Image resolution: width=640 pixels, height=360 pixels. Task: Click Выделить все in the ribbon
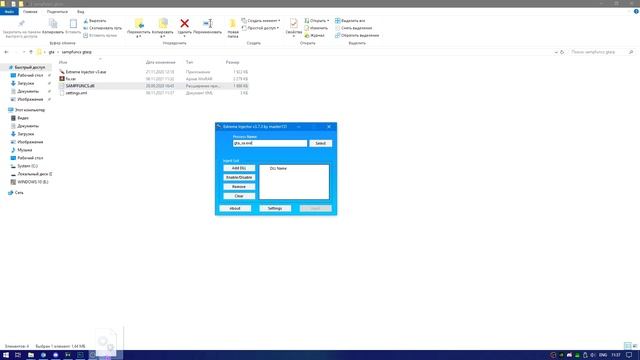350,20
